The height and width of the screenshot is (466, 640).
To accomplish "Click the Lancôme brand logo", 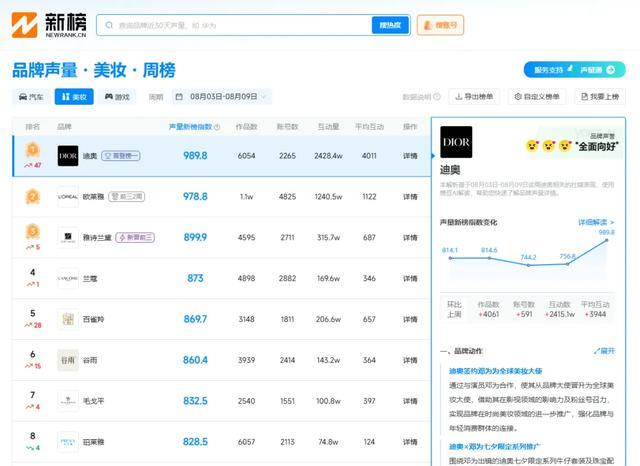I will 67,278.
